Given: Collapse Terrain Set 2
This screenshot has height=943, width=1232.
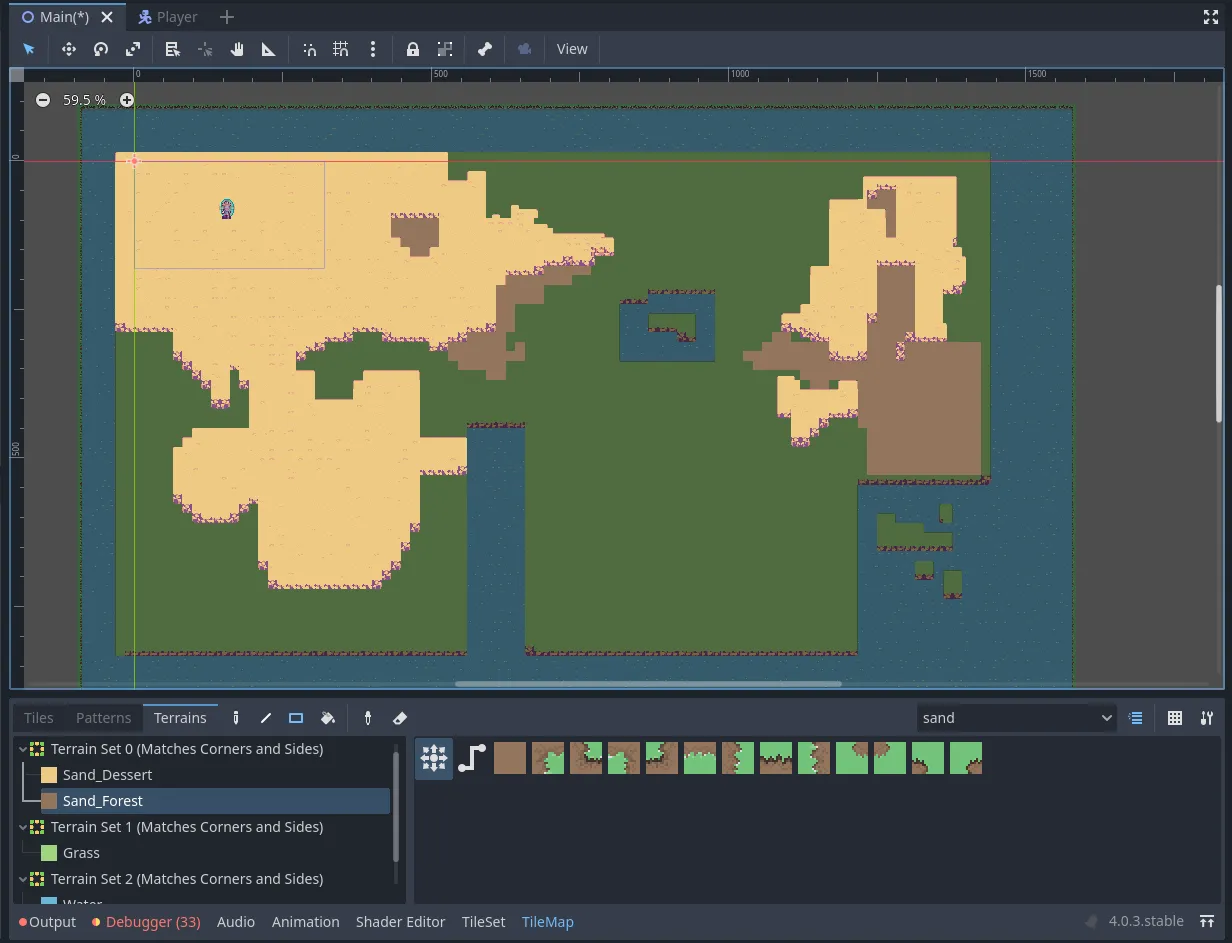Looking at the screenshot, I should point(23,879).
